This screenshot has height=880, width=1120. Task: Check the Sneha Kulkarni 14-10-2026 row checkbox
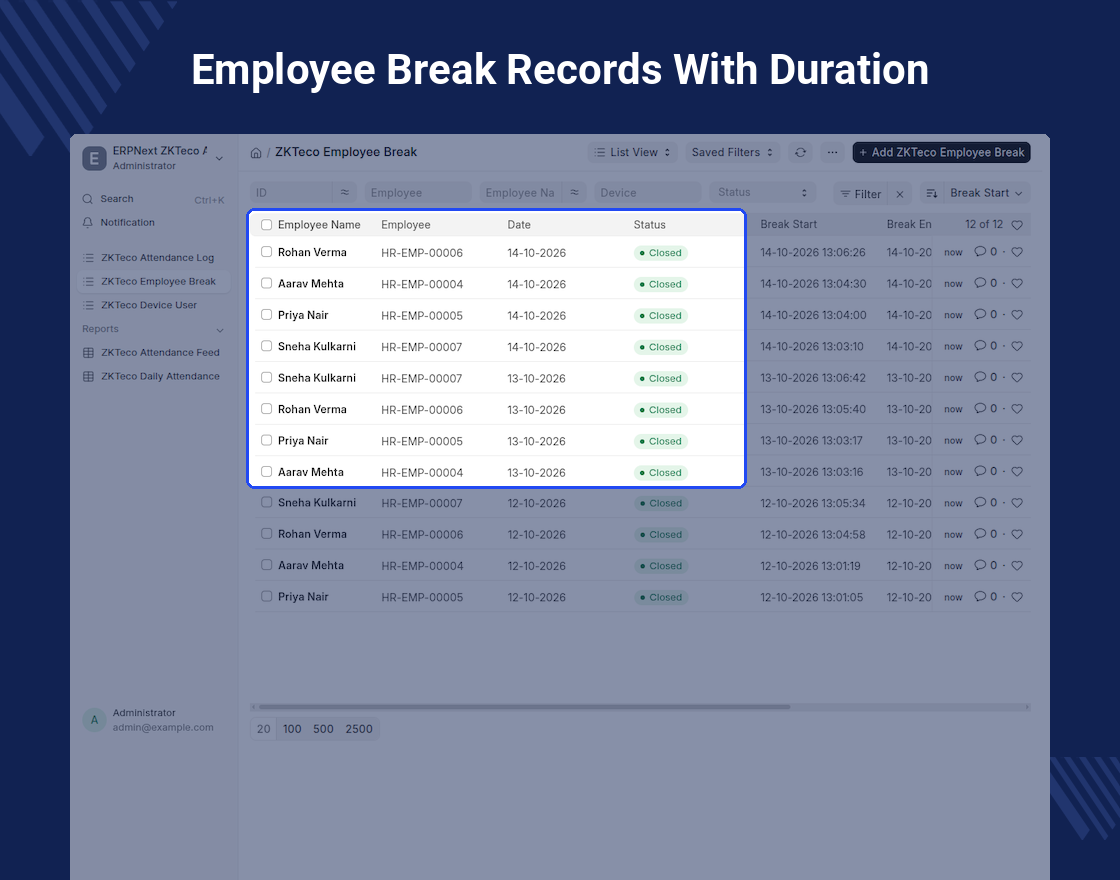(x=266, y=346)
